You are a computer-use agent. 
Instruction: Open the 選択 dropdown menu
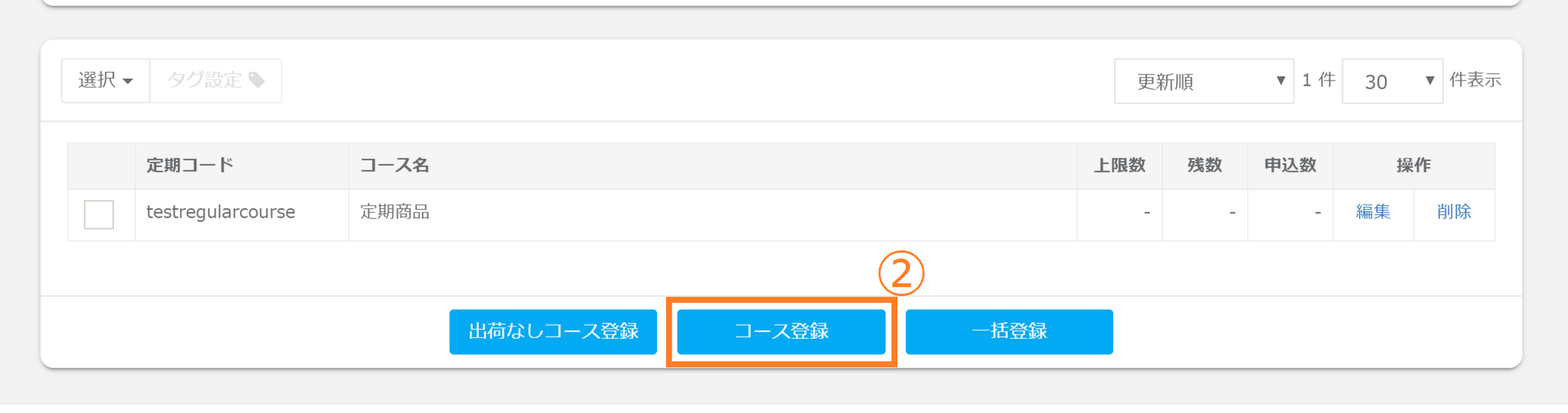pyautogui.click(x=106, y=80)
